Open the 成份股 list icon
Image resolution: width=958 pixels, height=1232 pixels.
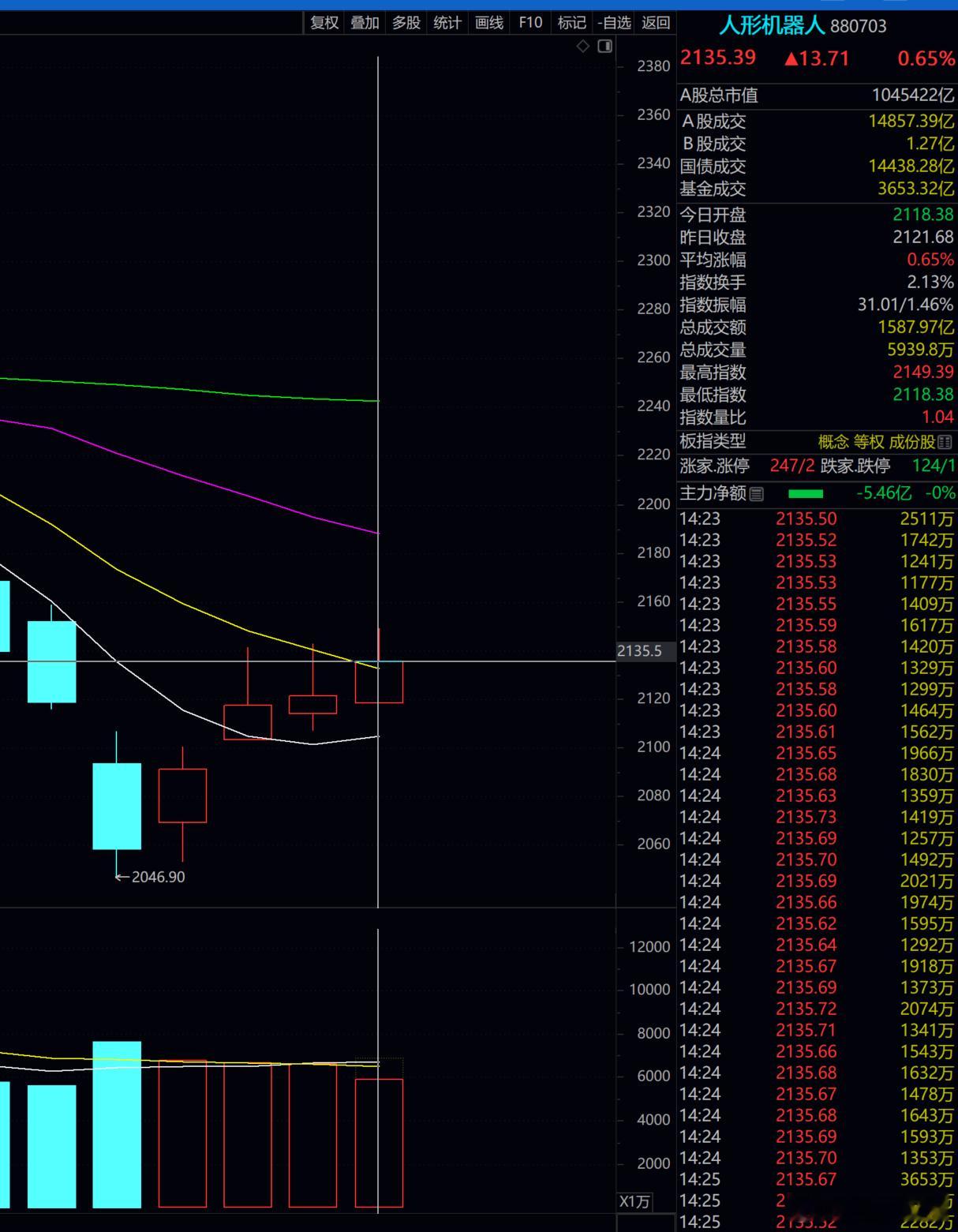(945, 442)
